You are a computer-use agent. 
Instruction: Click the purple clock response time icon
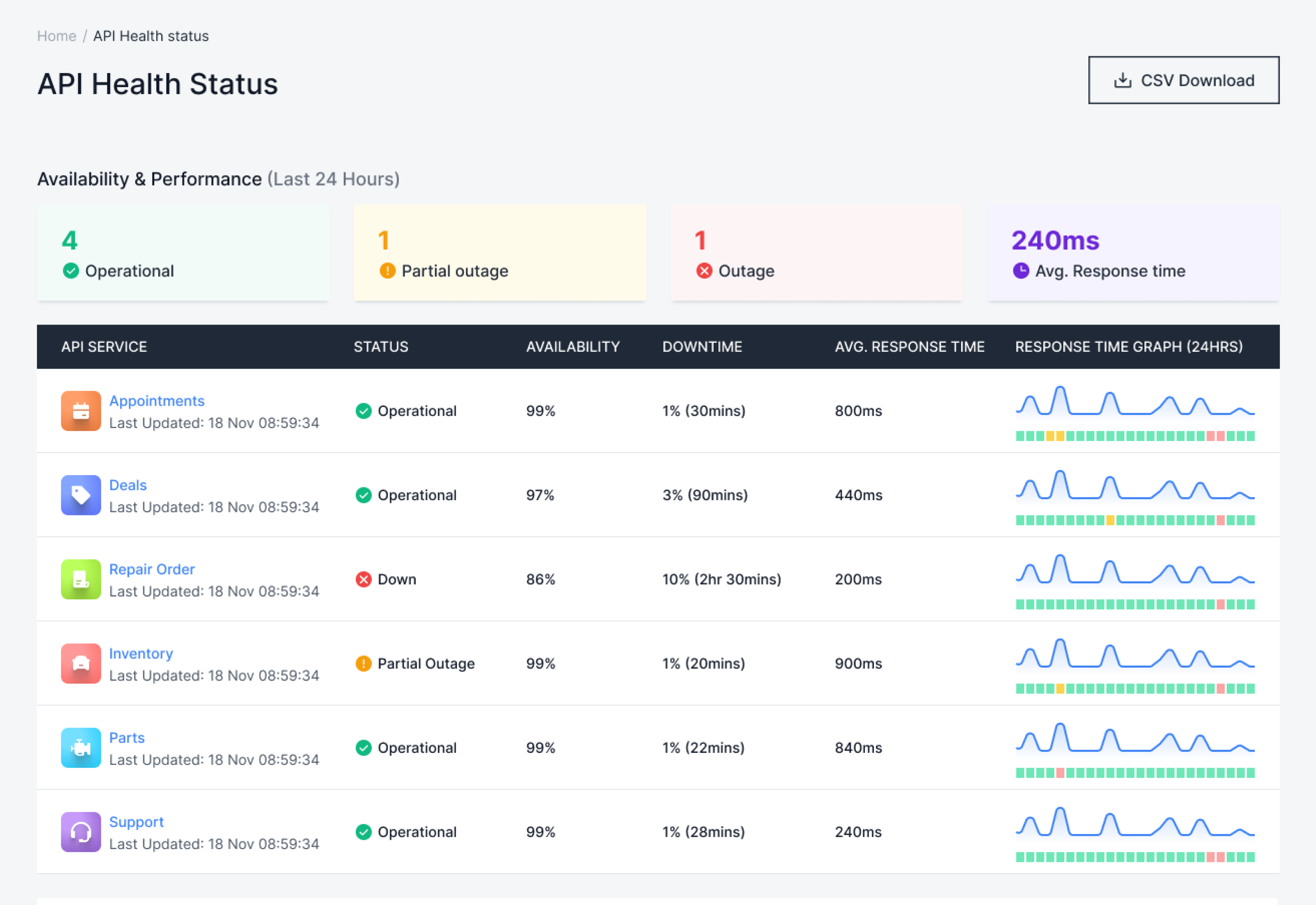coord(1021,271)
